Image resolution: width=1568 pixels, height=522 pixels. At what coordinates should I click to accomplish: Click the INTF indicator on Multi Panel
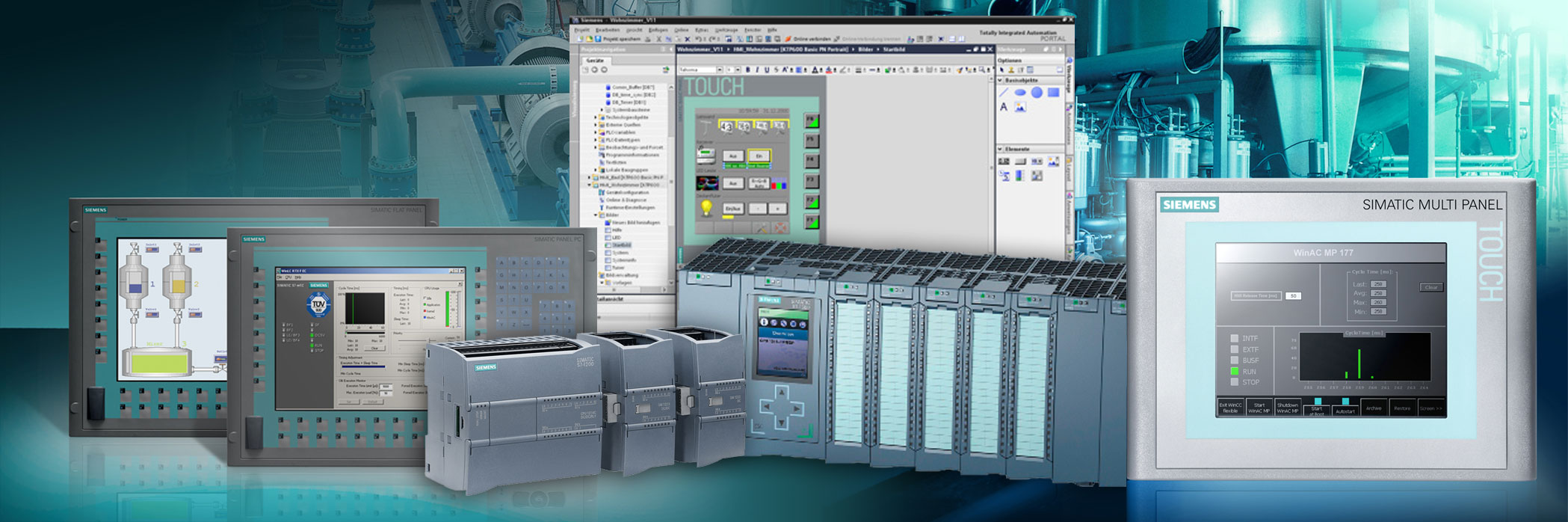[x=1235, y=338]
